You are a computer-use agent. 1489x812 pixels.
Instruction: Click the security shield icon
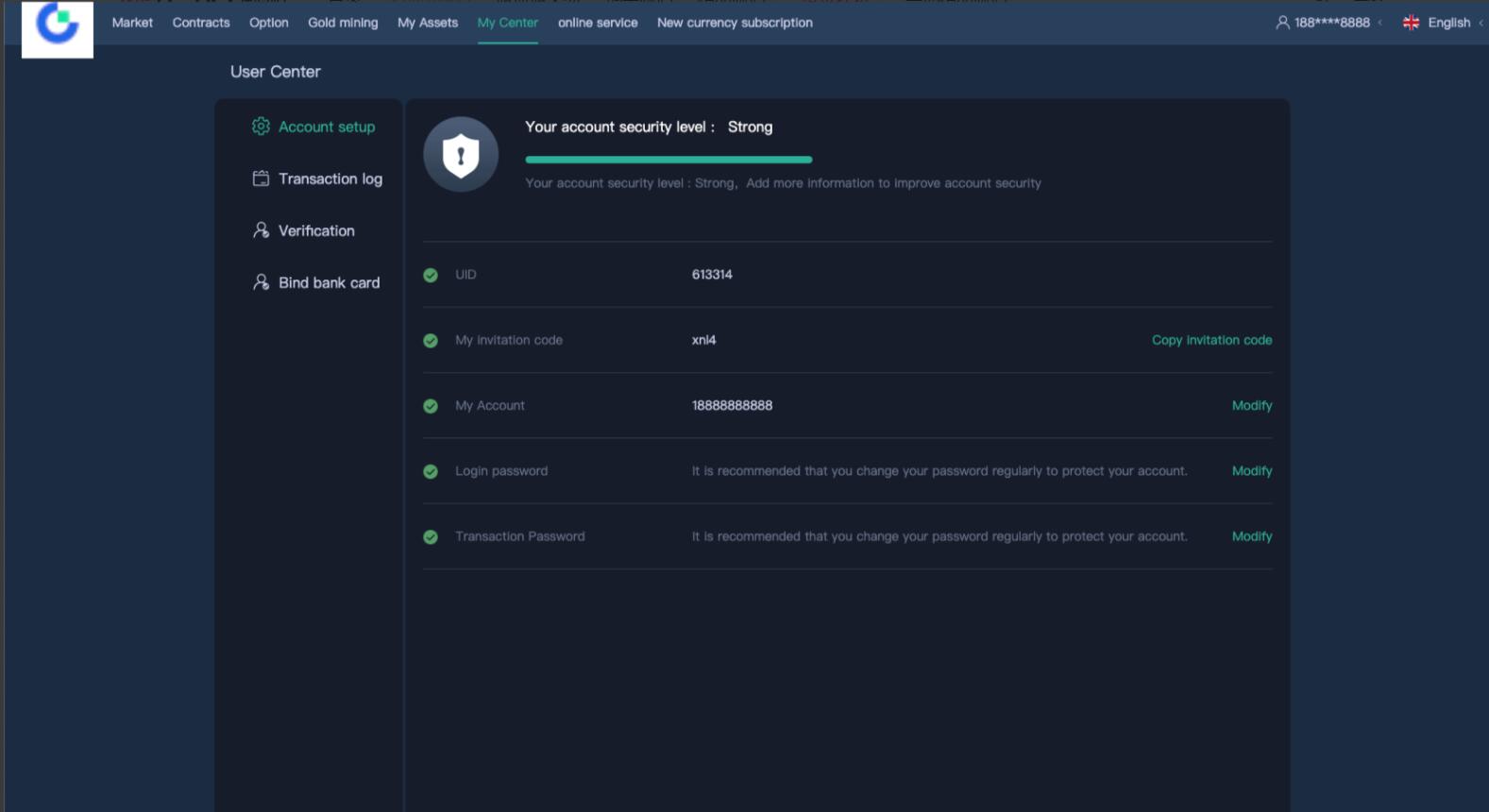[461, 155]
